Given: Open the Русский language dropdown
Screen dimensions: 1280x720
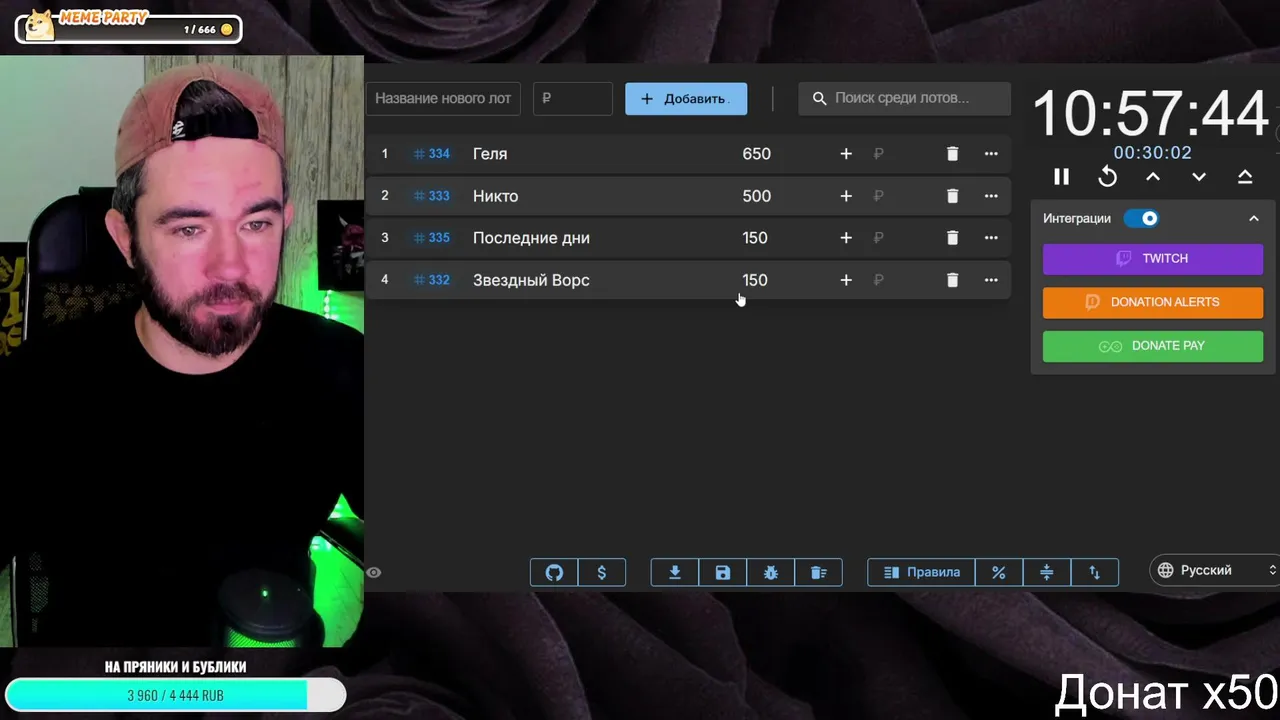Looking at the screenshot, I should click(1215, 570).
